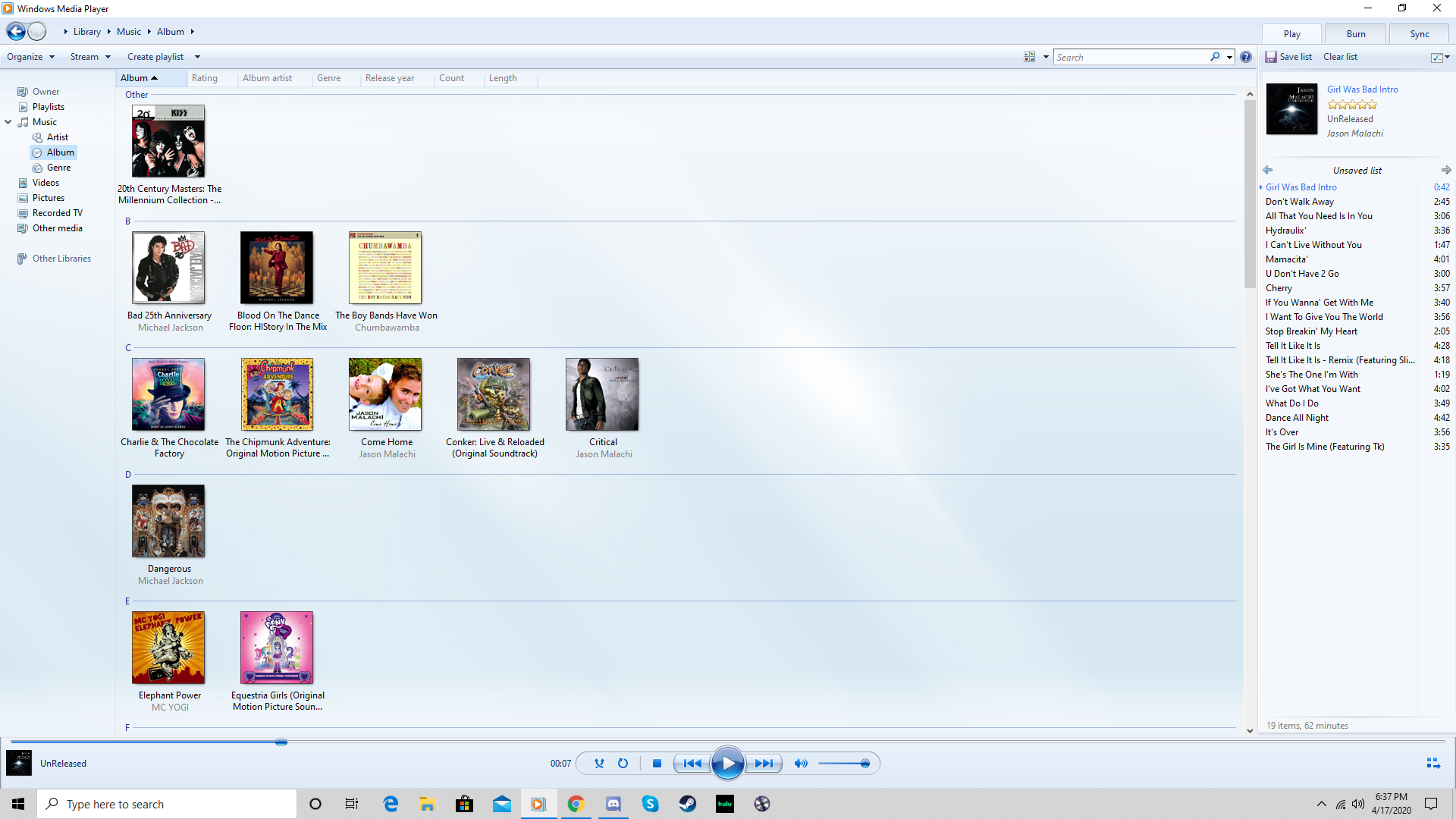Click the Forward navigation arrow button
The image size is (1456, 819).
pos(37,31)
